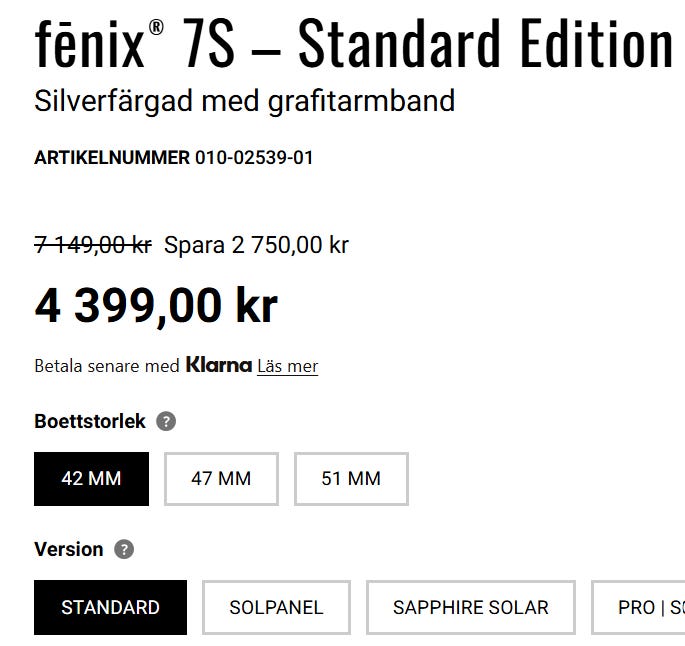Click the article number 010-02539-01
The width and height of the screenshot is (685, 646).
tap(254, 158)
